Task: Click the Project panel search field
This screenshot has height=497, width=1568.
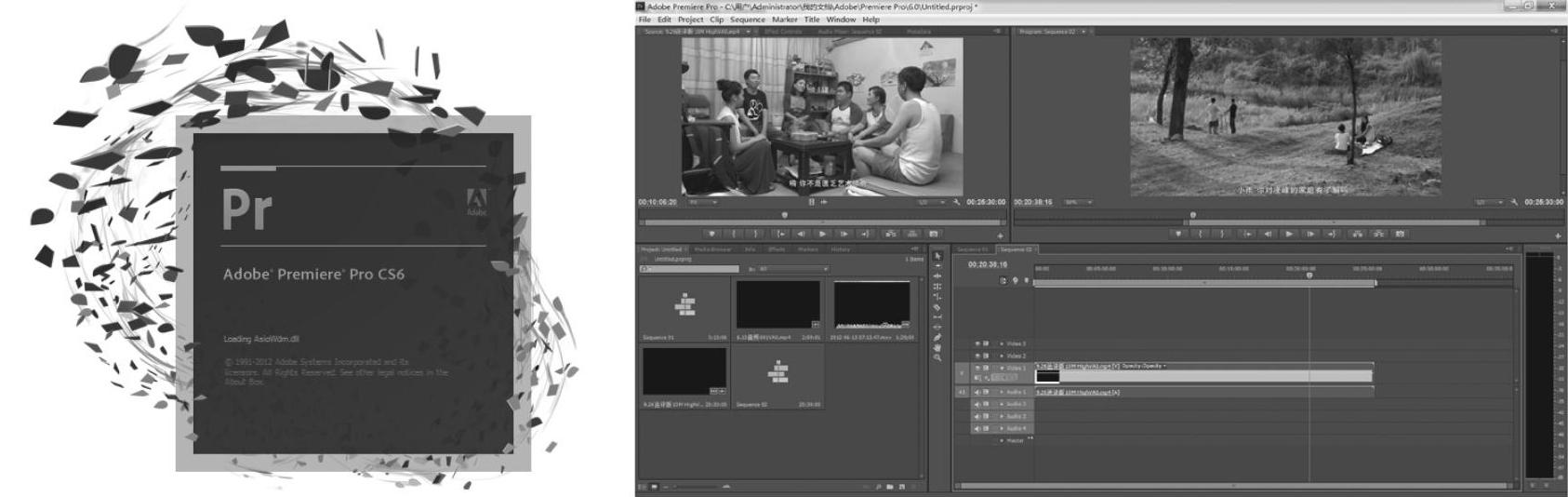Action: pyautogui.click(x=689, y=269)
